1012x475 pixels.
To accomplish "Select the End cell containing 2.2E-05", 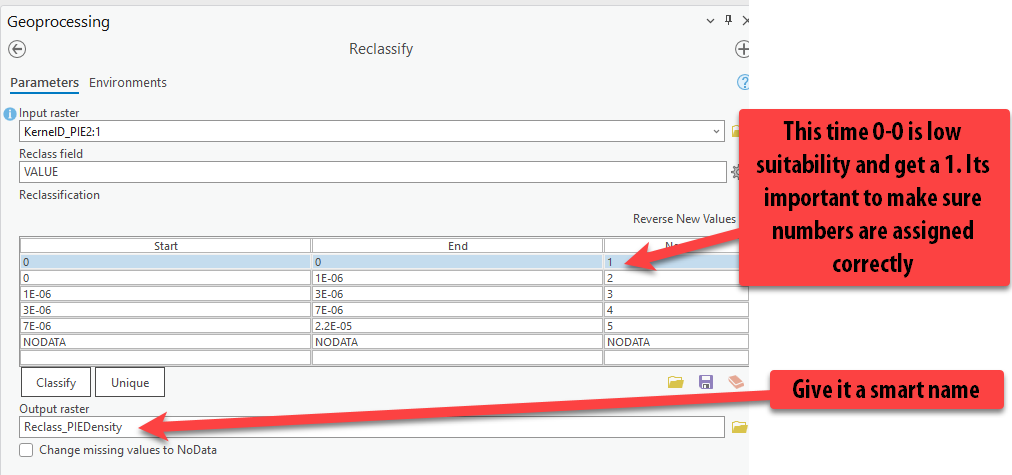I will (457, 326).
